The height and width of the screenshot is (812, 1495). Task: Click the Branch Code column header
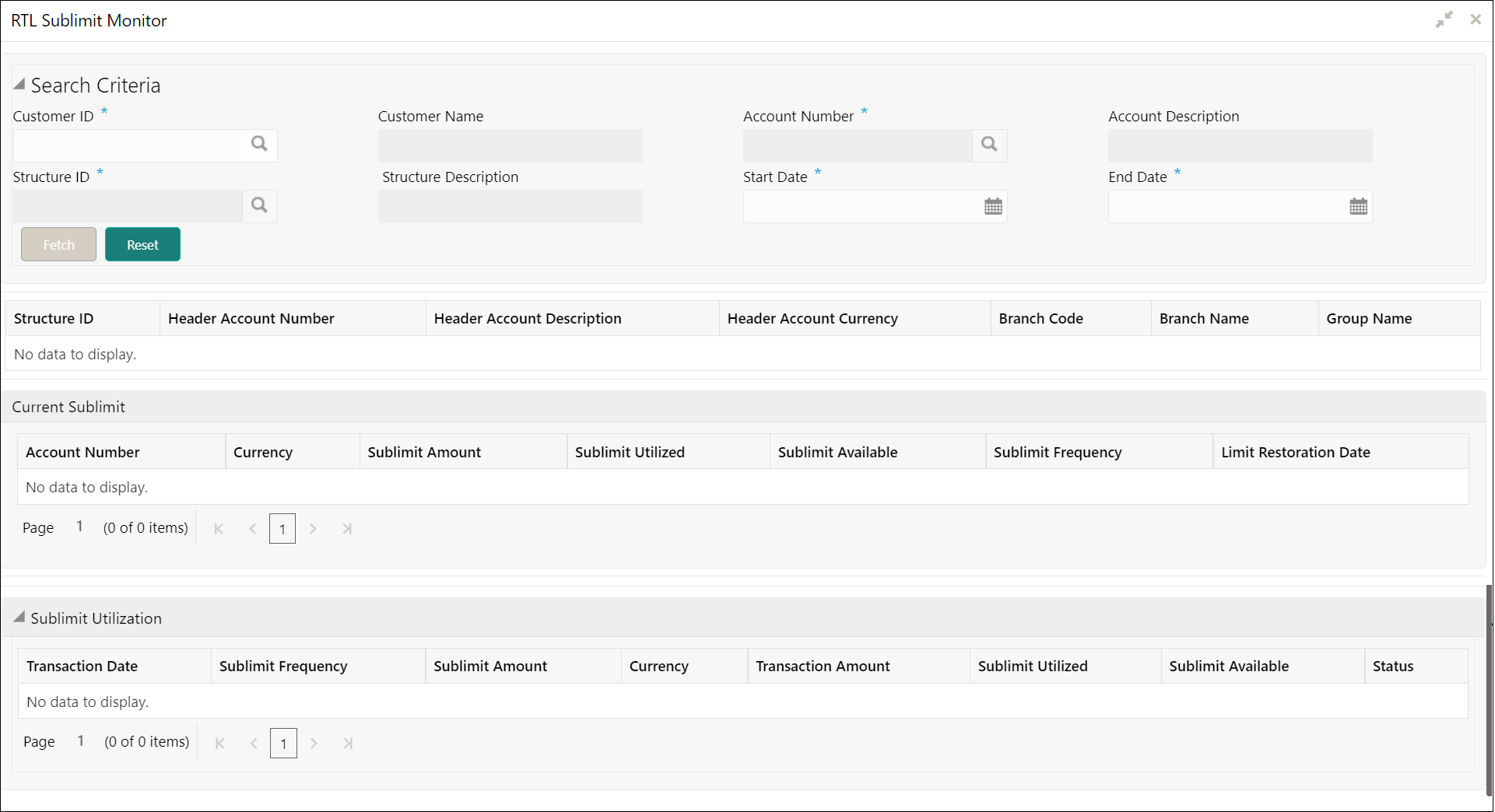pos(1071,318)
